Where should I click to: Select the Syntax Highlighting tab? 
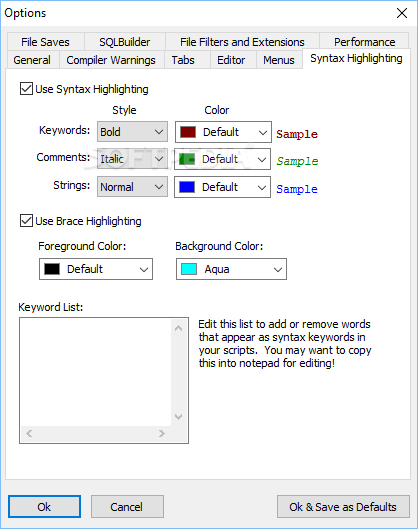356,58
